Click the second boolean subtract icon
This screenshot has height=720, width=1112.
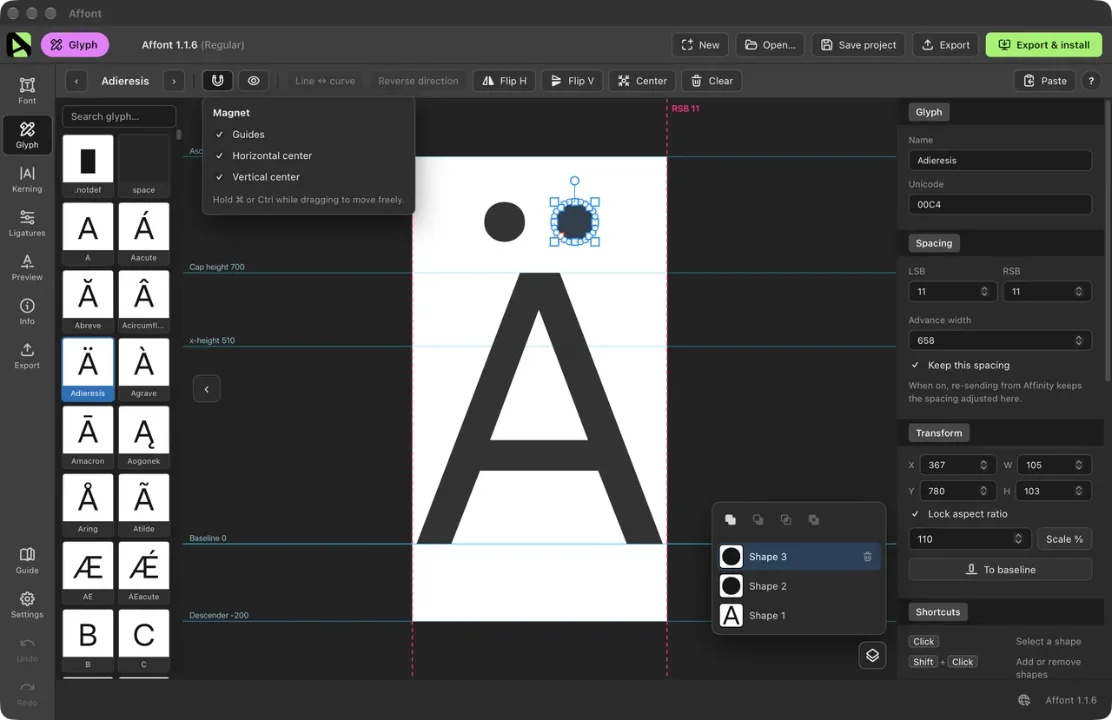(x=757, y=520)
